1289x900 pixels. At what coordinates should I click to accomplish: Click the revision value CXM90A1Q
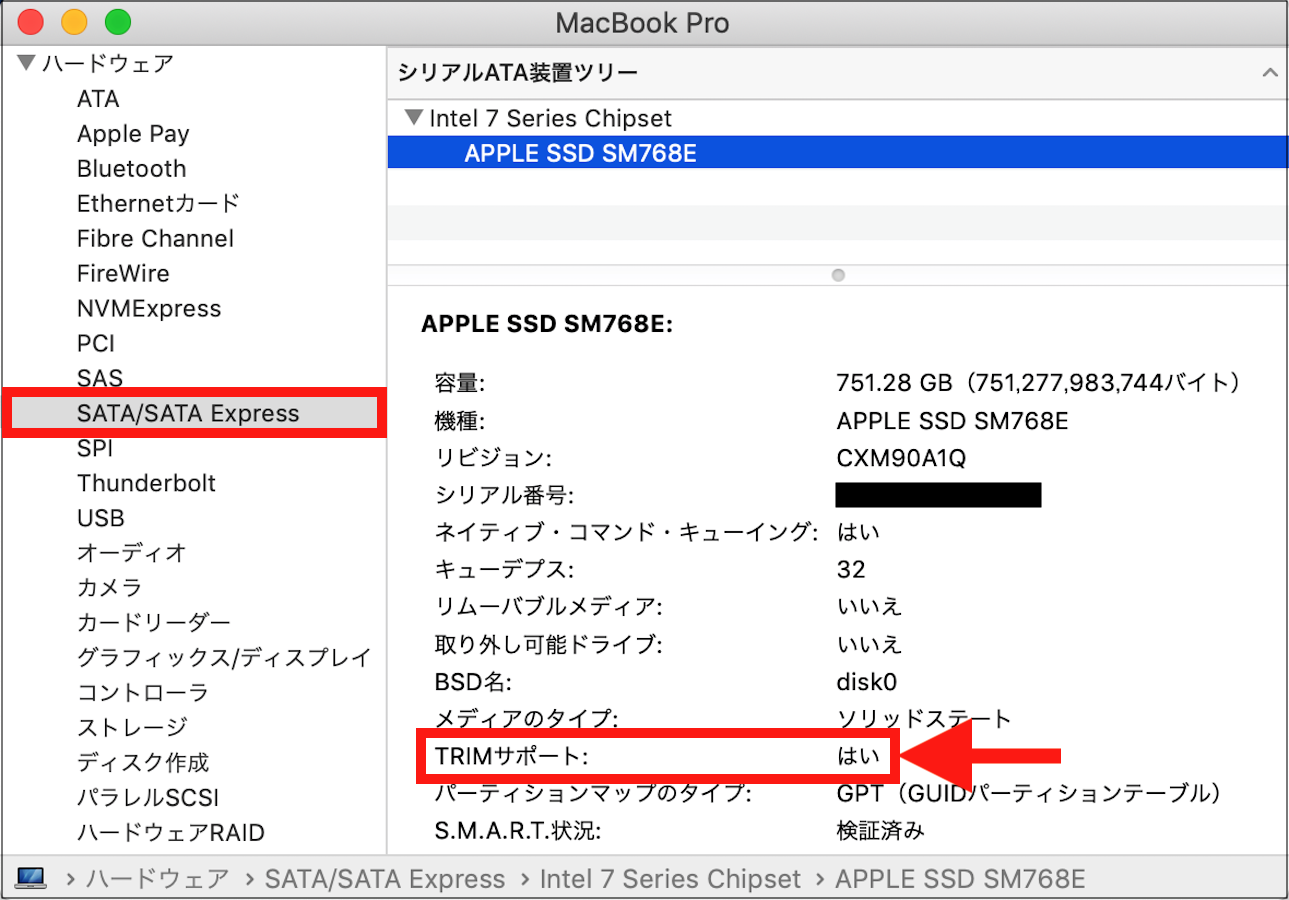tap(902, 459)
